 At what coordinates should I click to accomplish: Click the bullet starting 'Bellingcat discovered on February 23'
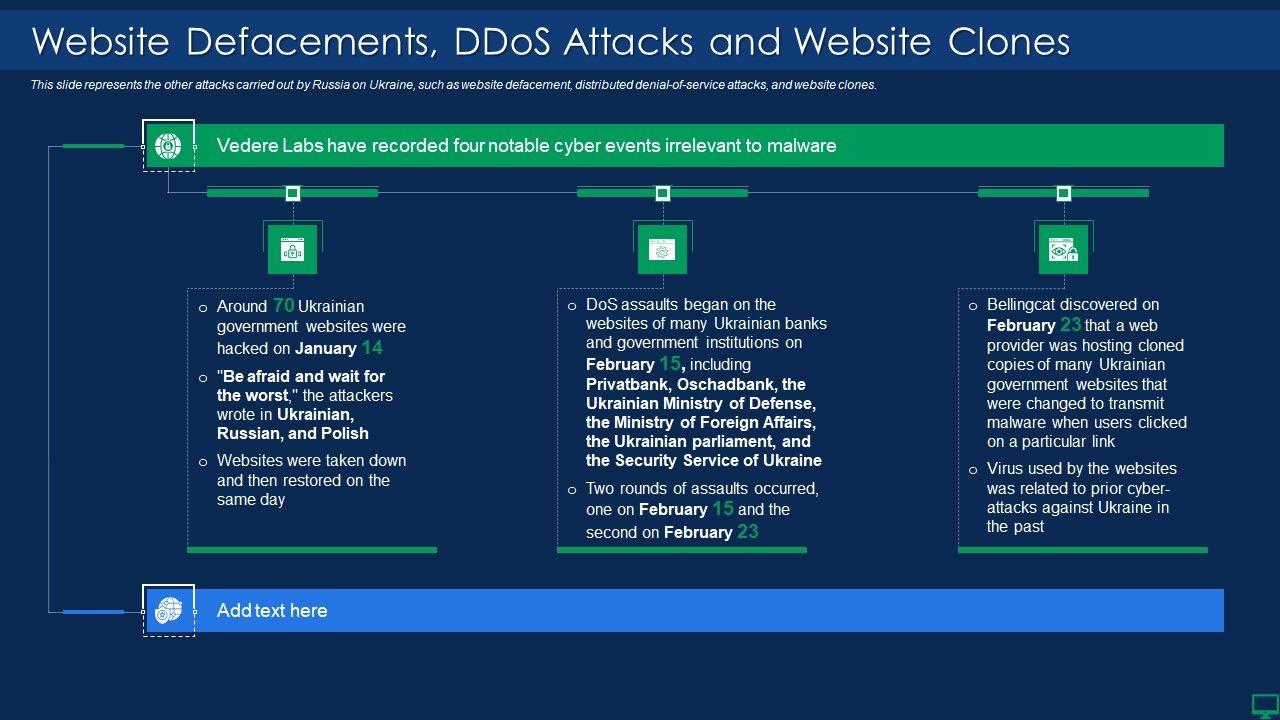tap(1078, 372)
